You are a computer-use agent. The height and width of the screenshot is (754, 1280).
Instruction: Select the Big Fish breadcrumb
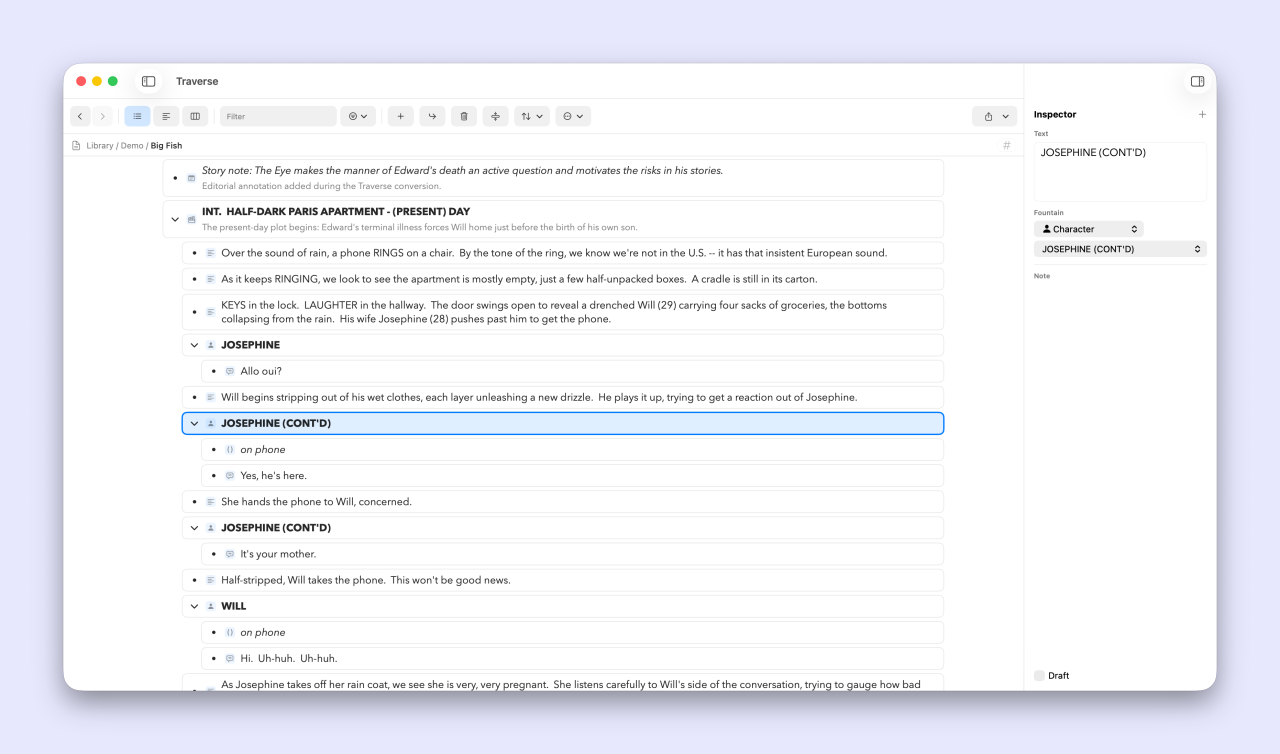point(167,146)
